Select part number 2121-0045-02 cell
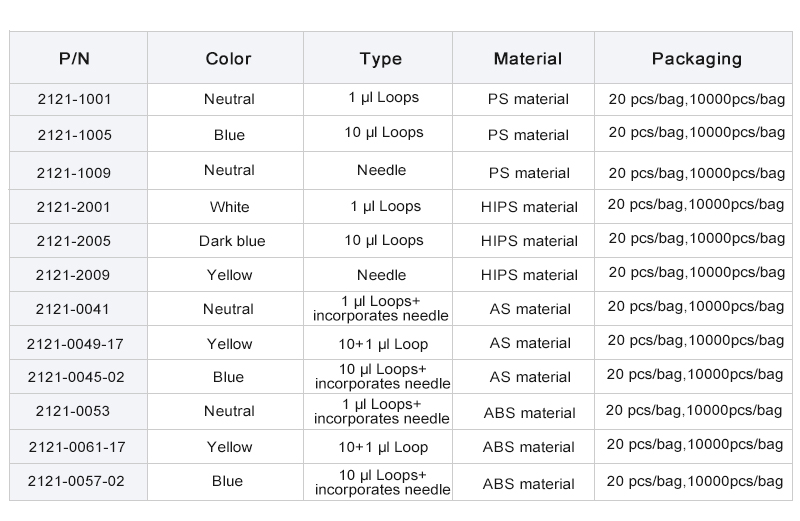Viewport: 800px width, 521px height. 74,377
